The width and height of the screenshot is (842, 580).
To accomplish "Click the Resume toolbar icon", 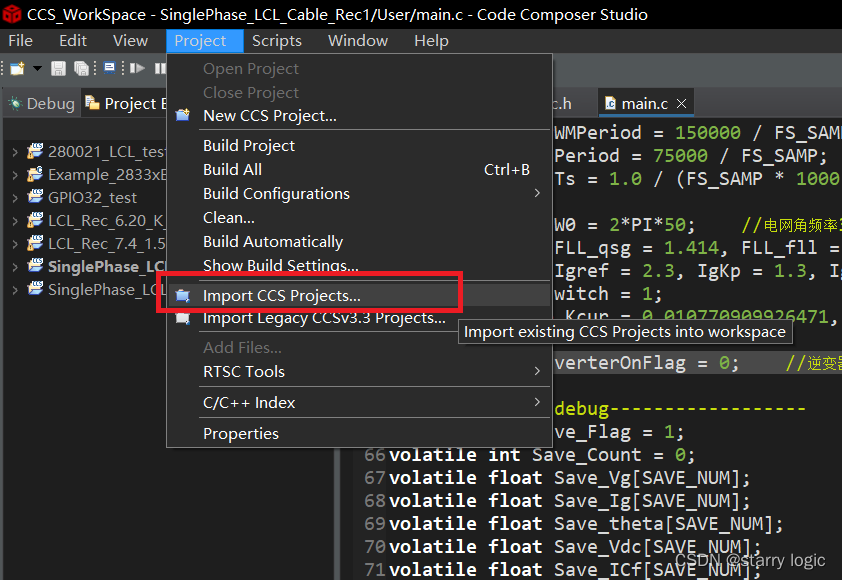I will (137, 68).
